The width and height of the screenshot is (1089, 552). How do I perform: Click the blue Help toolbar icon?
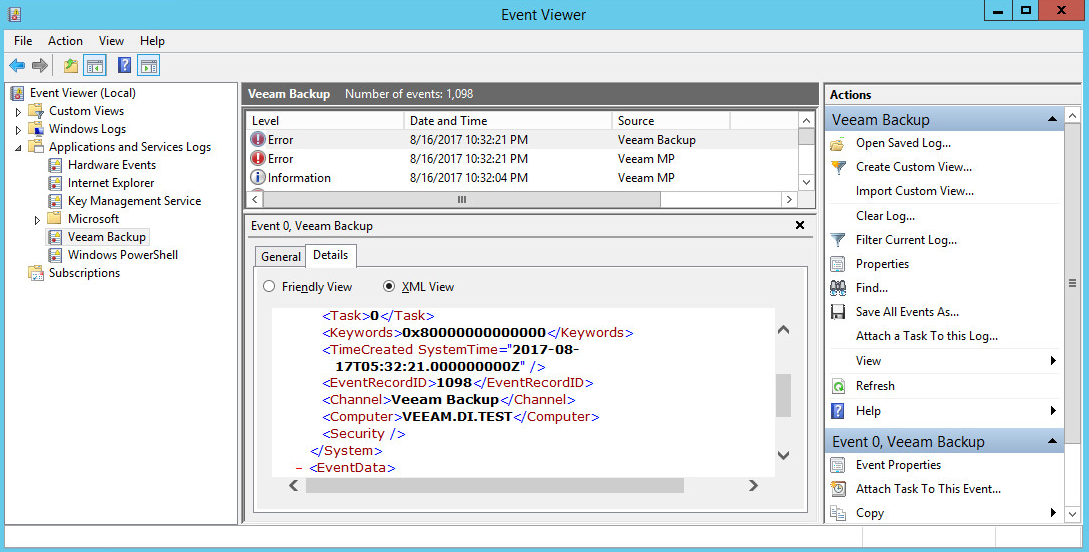tap(124, 66)
